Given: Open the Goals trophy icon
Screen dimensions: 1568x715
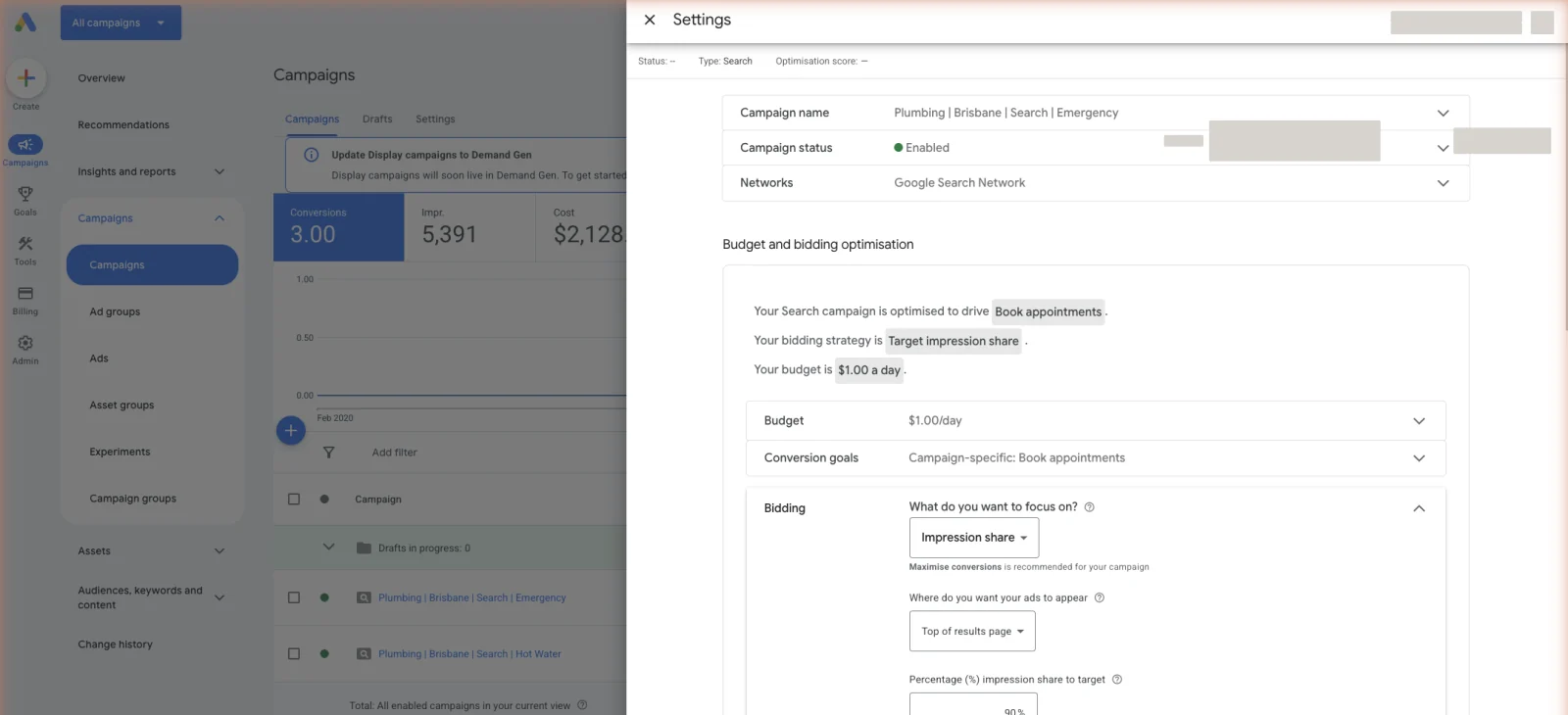Looking at the screenshot, I should [x=25, y=194].
